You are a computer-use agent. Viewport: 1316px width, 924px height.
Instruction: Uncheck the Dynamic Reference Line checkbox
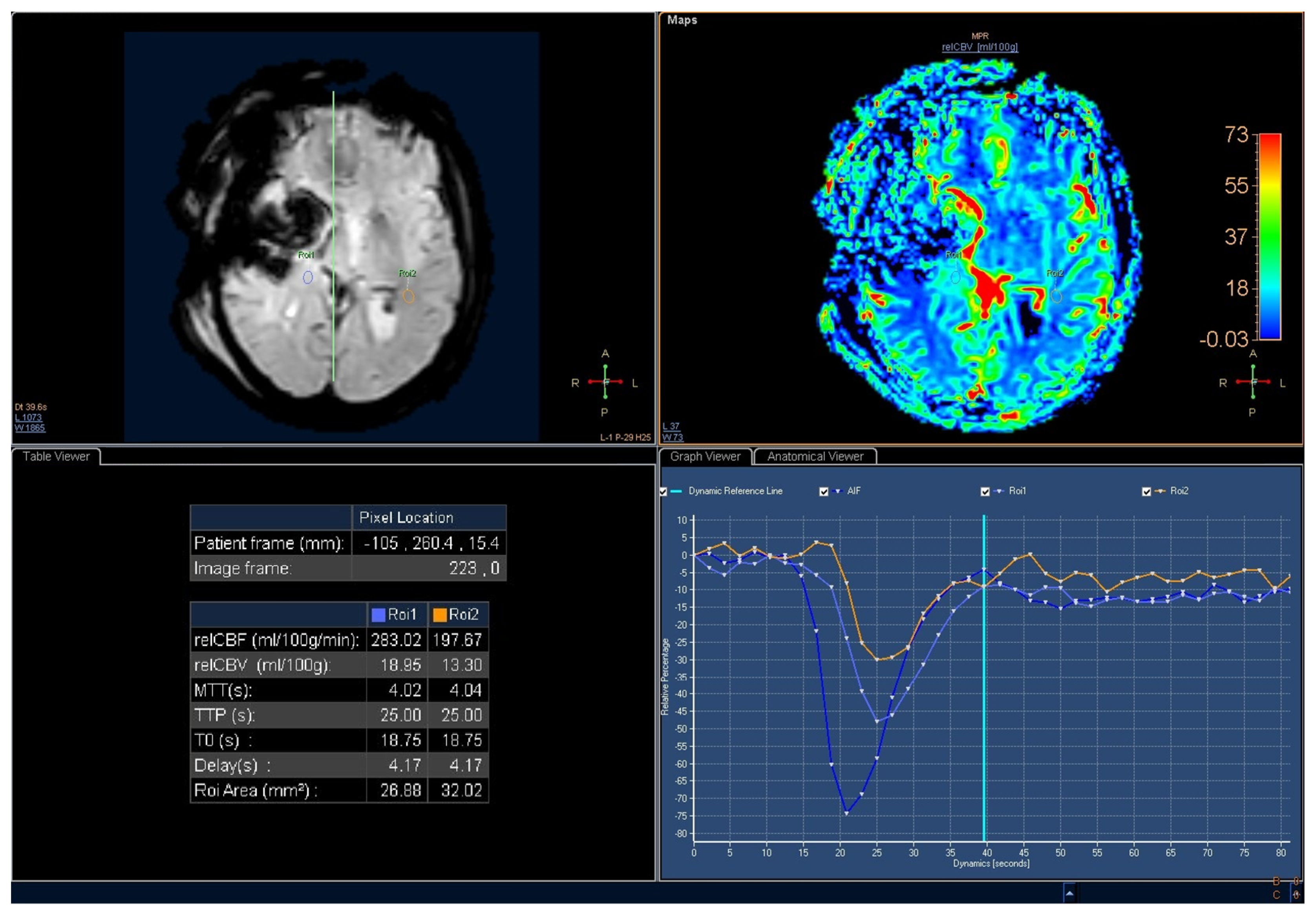(x=663, y=492)
